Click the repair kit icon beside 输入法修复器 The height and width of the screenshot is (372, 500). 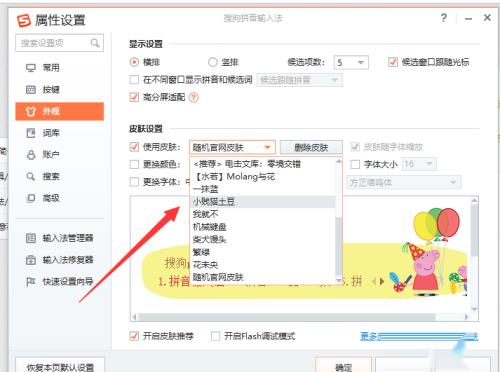31,260
